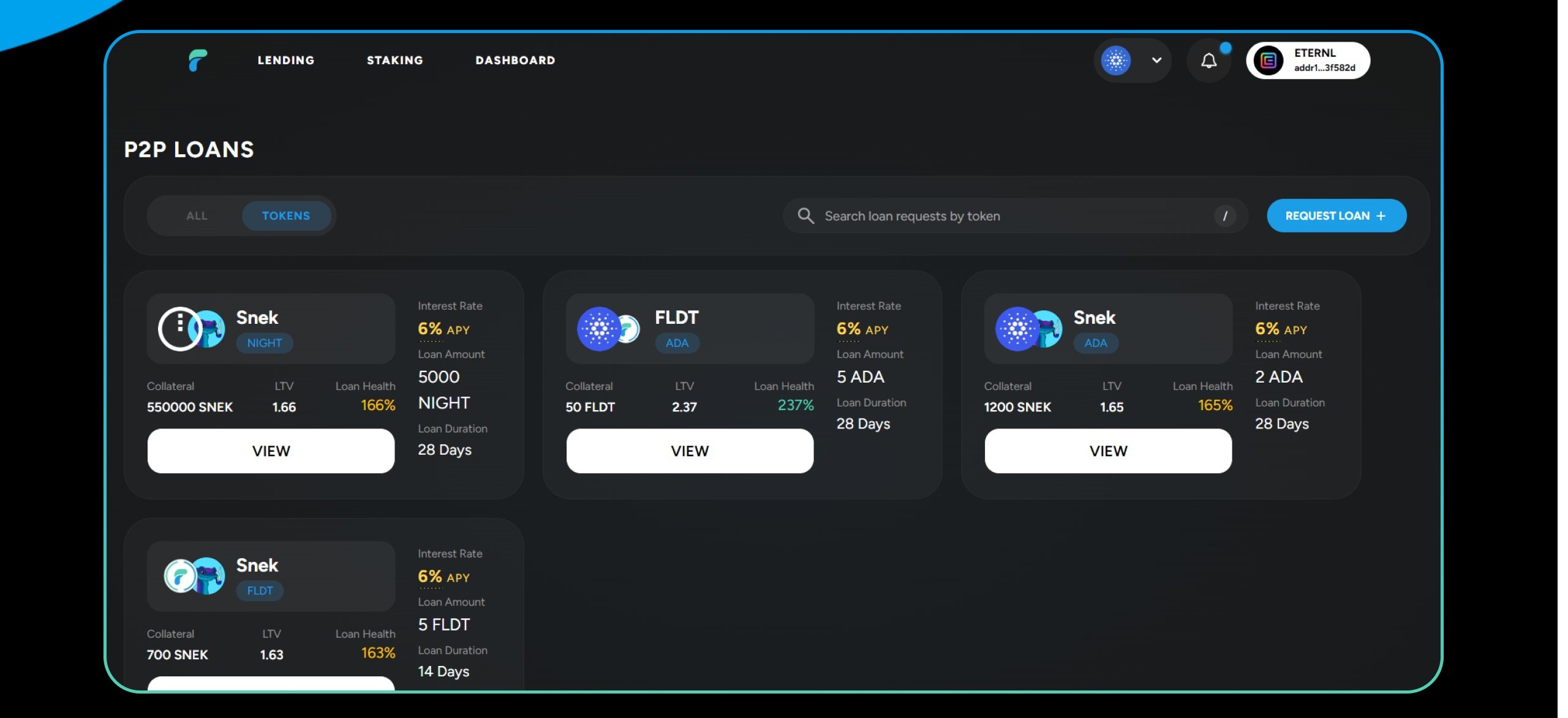The image size is (1568, 718).
Task: Switch the filter to ALL
Action: coord(197,215)
